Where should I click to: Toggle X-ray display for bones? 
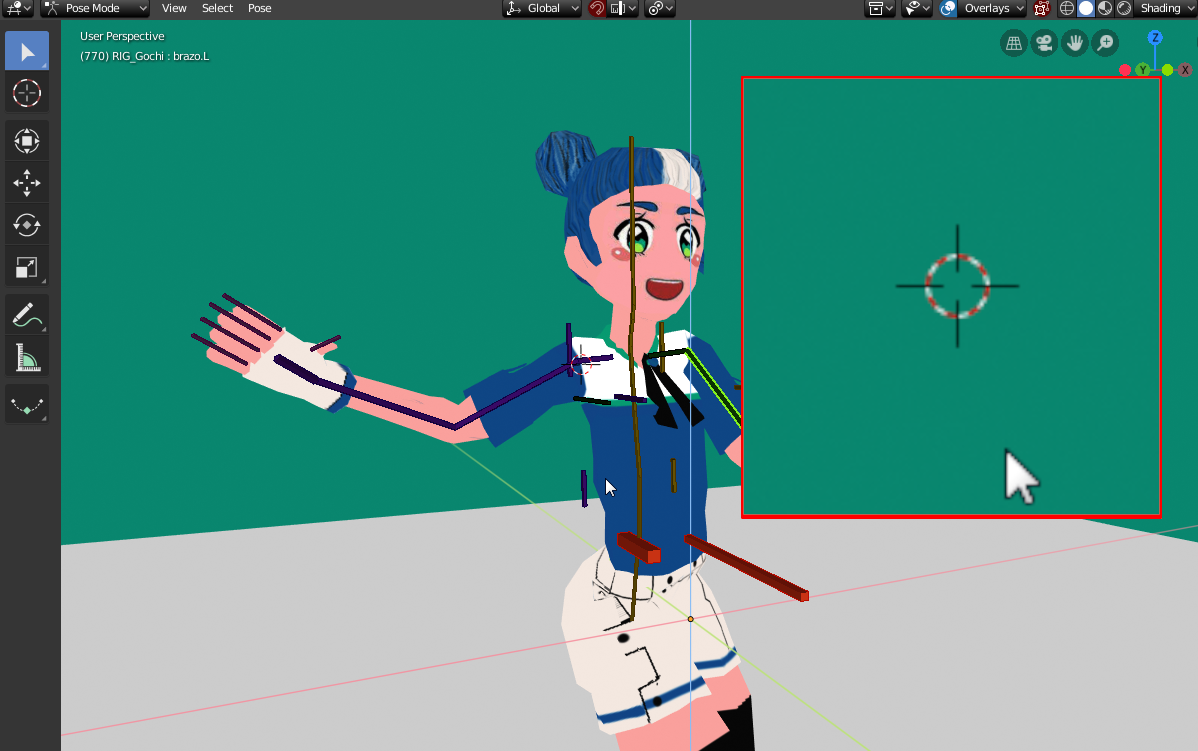point(1041,8)
